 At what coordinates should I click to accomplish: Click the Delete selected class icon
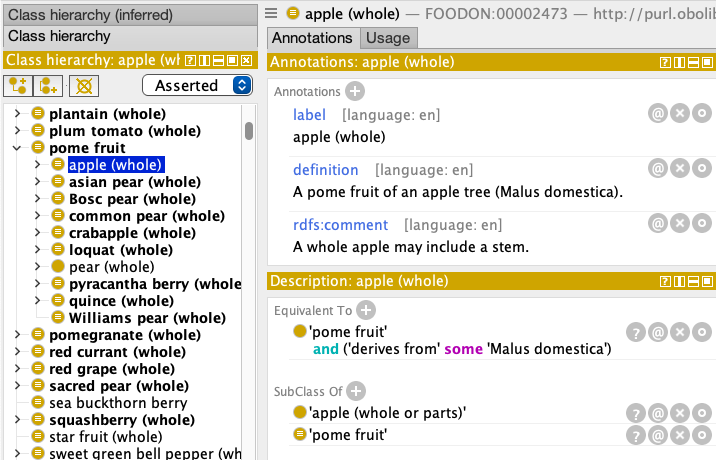coord(84,86)
